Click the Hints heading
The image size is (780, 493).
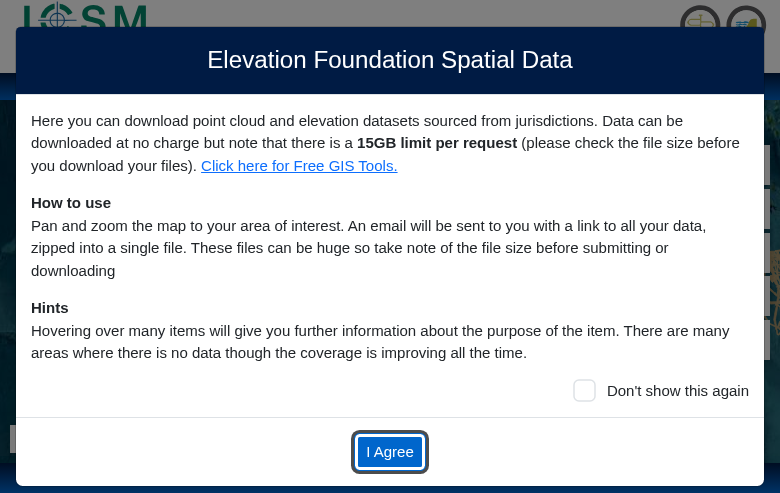tap(50, 308)
